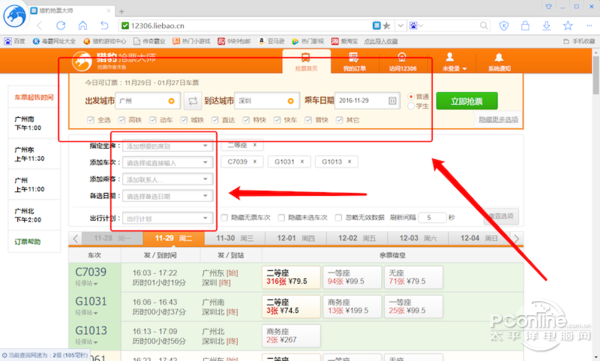Open the 备选日期 dropdown

[x=168, y=196]
